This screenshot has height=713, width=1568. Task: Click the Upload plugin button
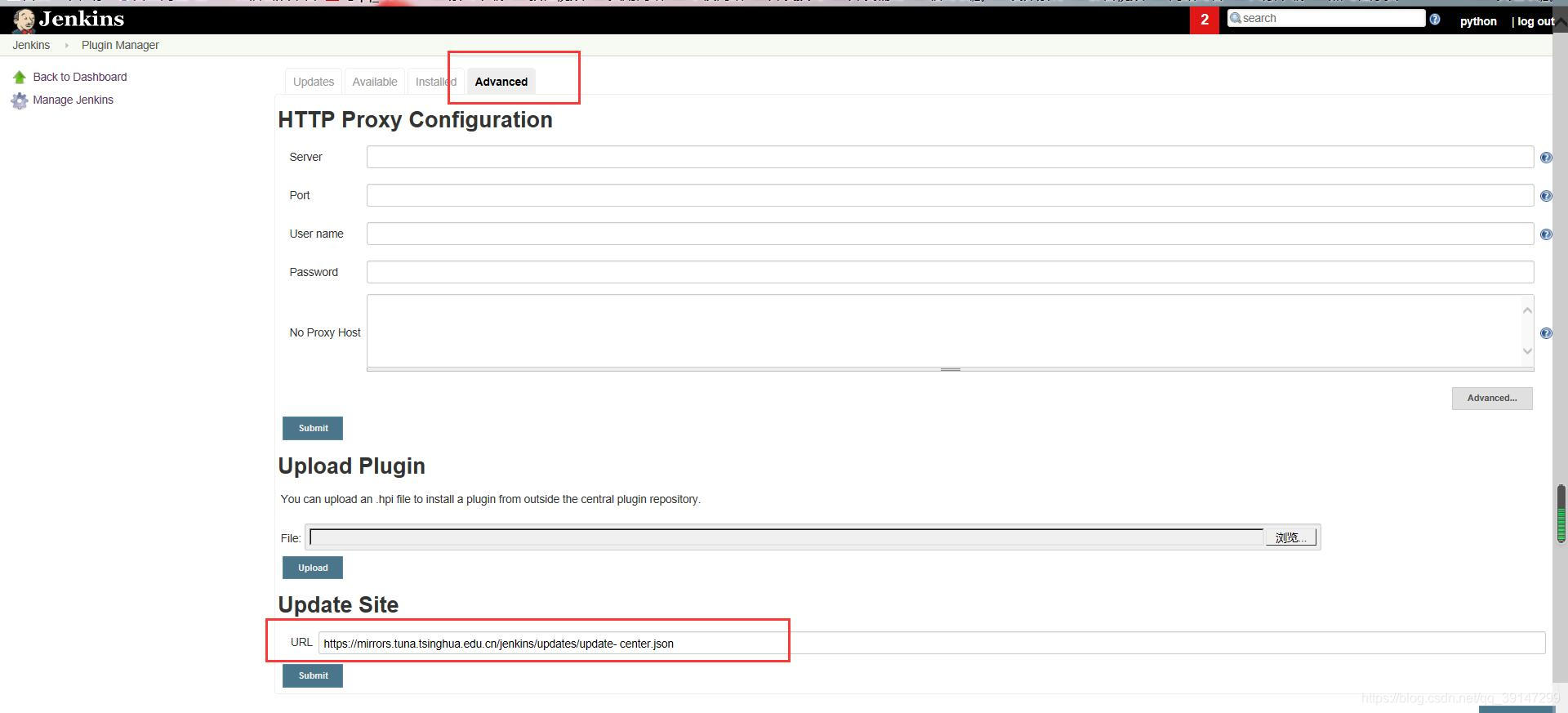tap(313, 568)
